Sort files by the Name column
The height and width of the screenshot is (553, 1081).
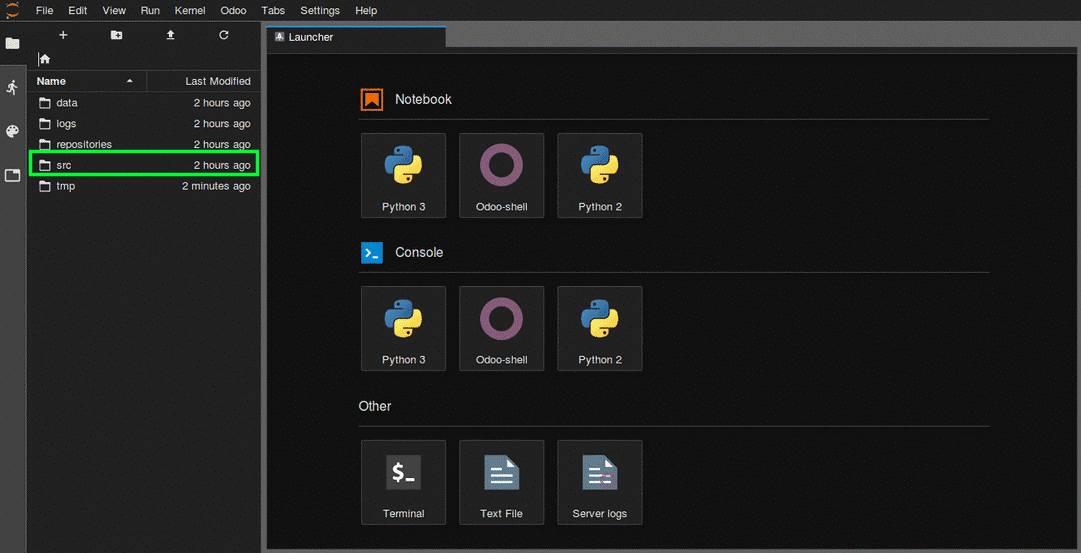click(87, 81)
